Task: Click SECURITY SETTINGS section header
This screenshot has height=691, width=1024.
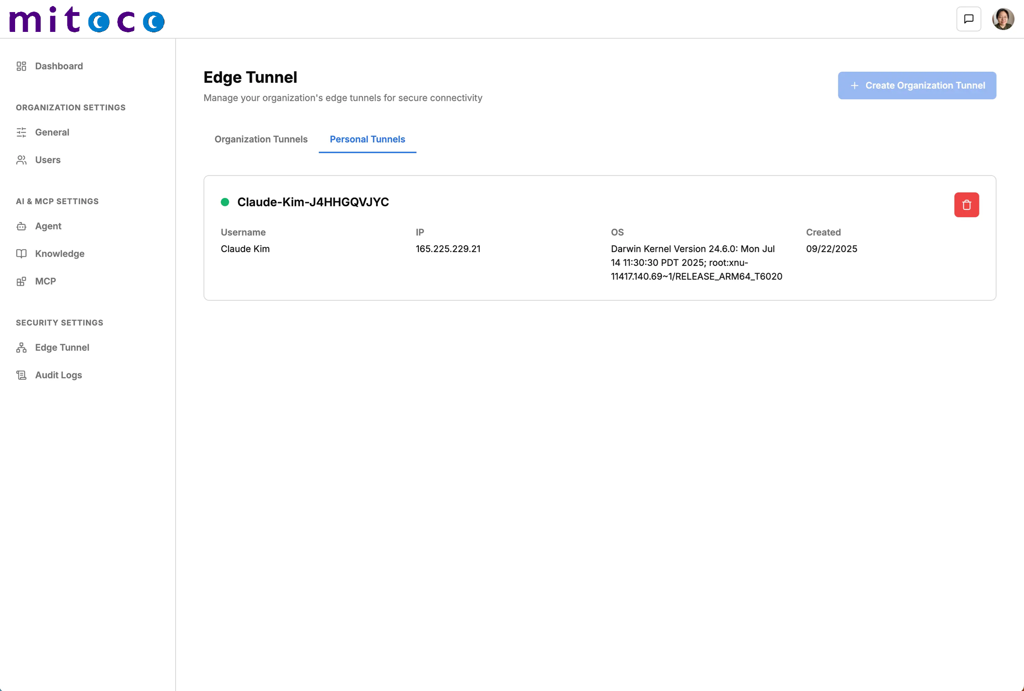Action: [59, 323]
